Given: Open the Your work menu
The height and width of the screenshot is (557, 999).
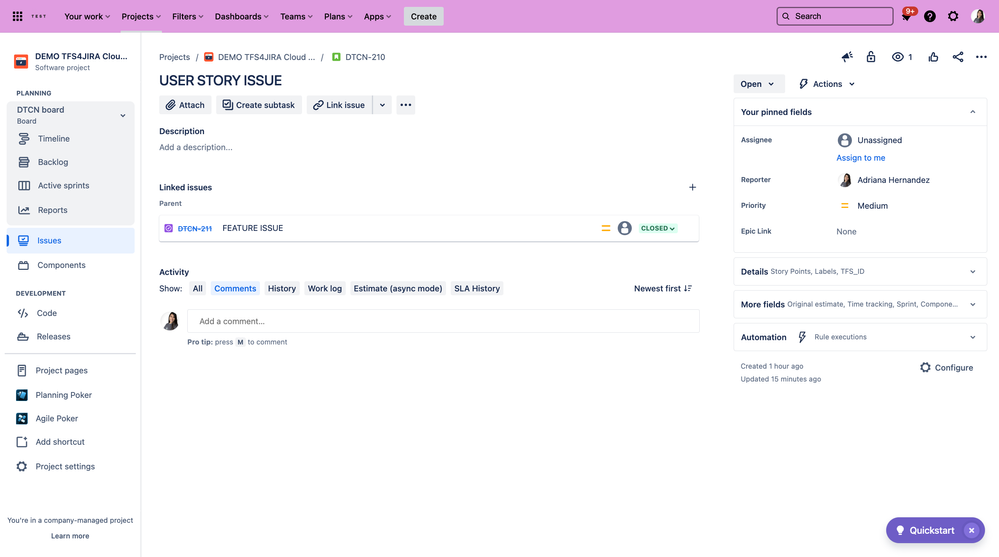Looking at the screenshot, I should [87, 17].
